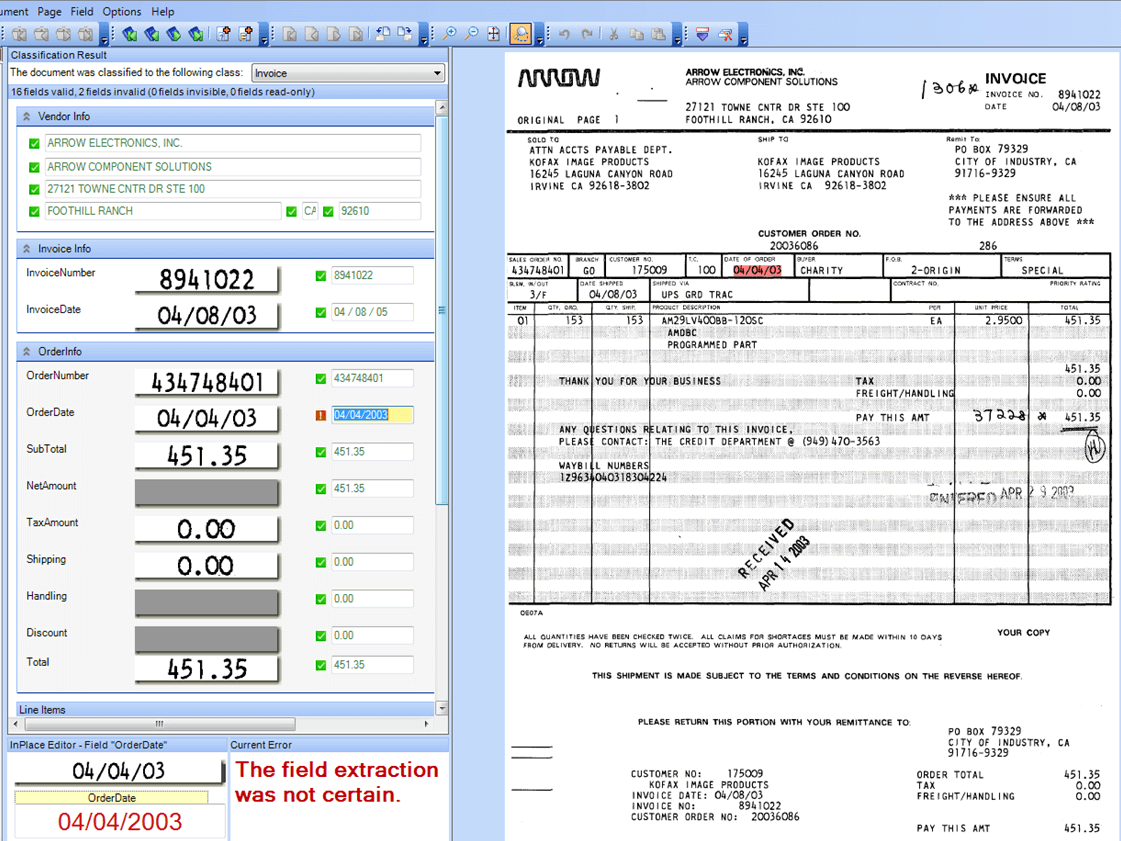Click the Redo arrow icon
The width and height of the screenshot is (1121, 841).
click(587, 34)
